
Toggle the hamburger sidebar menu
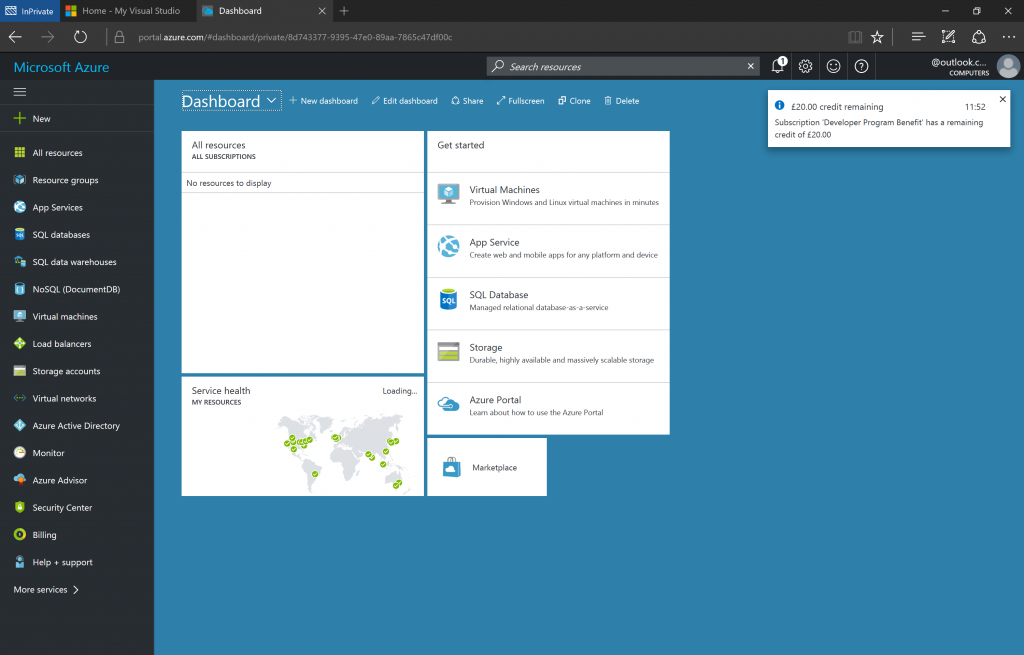coord(20,91)
